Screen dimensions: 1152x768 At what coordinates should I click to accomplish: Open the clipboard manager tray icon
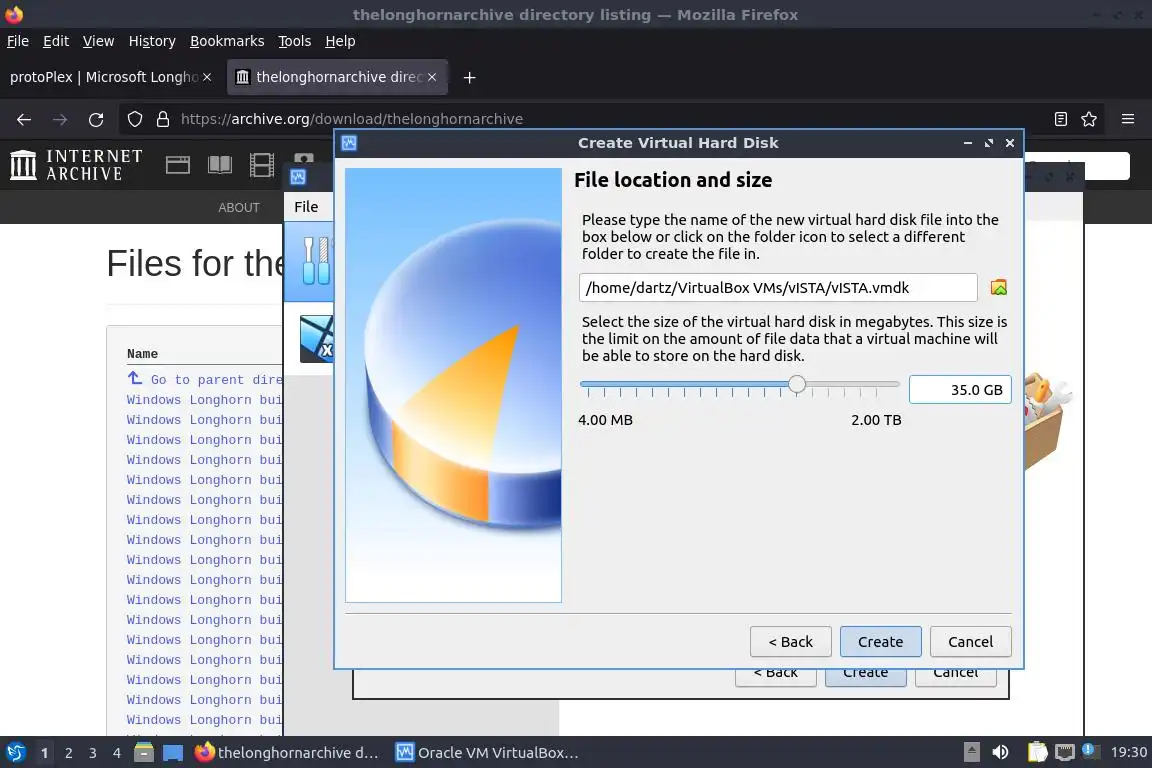point(1037,752)
